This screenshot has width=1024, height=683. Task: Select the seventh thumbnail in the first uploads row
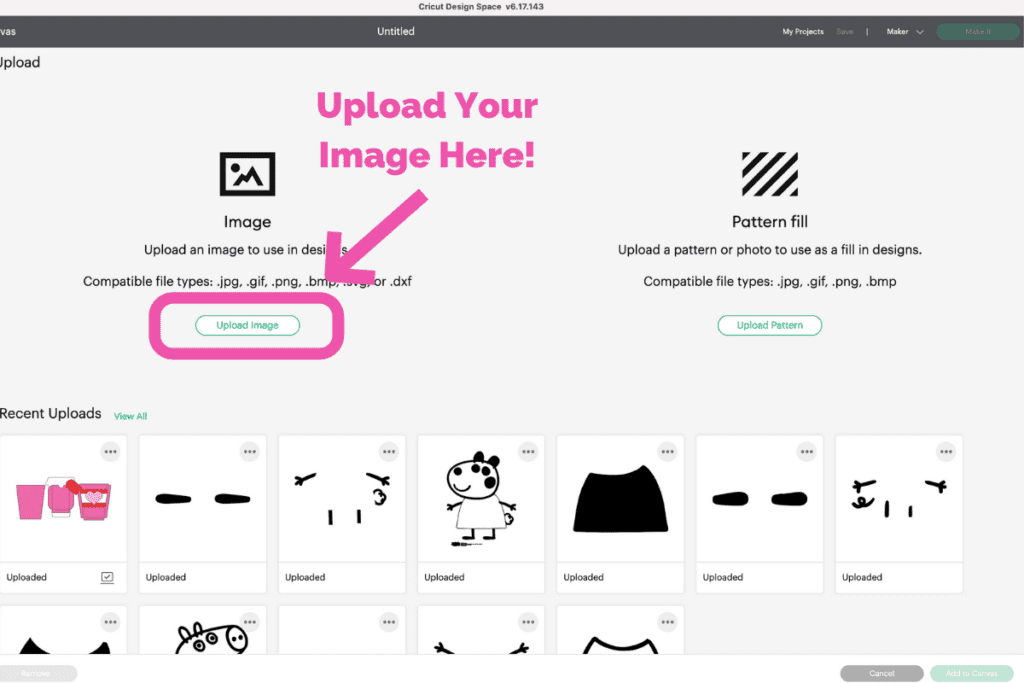click(x=899, y=500)
